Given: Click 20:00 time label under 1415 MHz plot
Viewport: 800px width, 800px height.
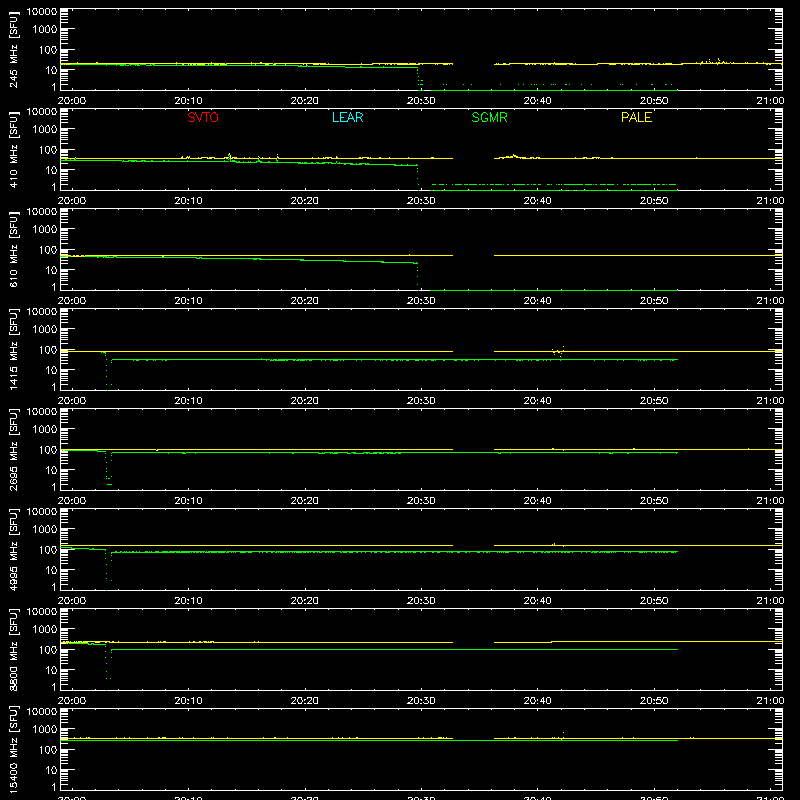Looking at the screenshot, I should pos(71,401).
